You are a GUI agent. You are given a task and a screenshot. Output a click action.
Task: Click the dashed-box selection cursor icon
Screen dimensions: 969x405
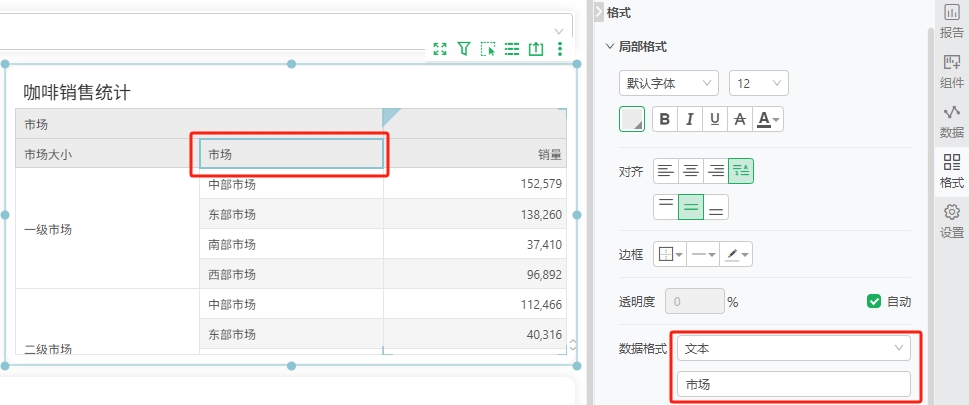488,48
